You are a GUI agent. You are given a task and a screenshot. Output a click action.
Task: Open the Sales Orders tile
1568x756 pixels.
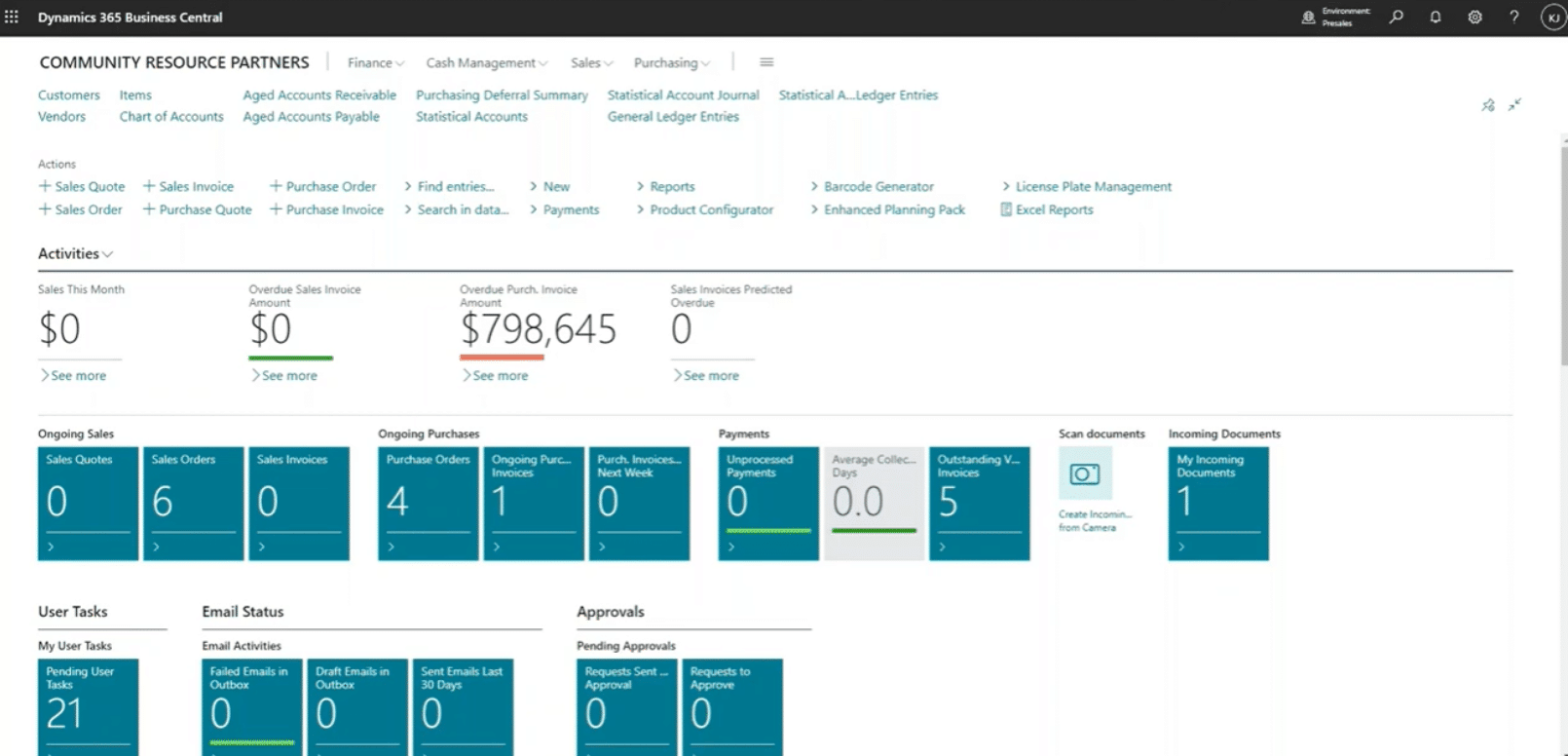click(x=193, y=504)
